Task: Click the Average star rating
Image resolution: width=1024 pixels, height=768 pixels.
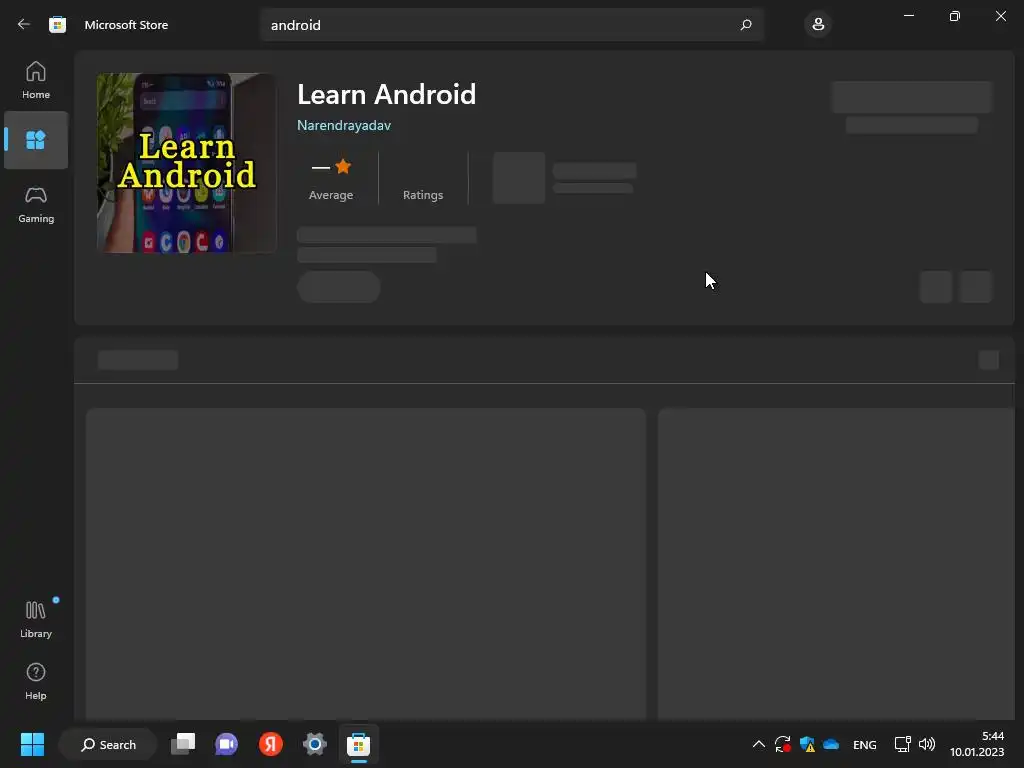Action: pyautogui.click(x=331, y=178)
